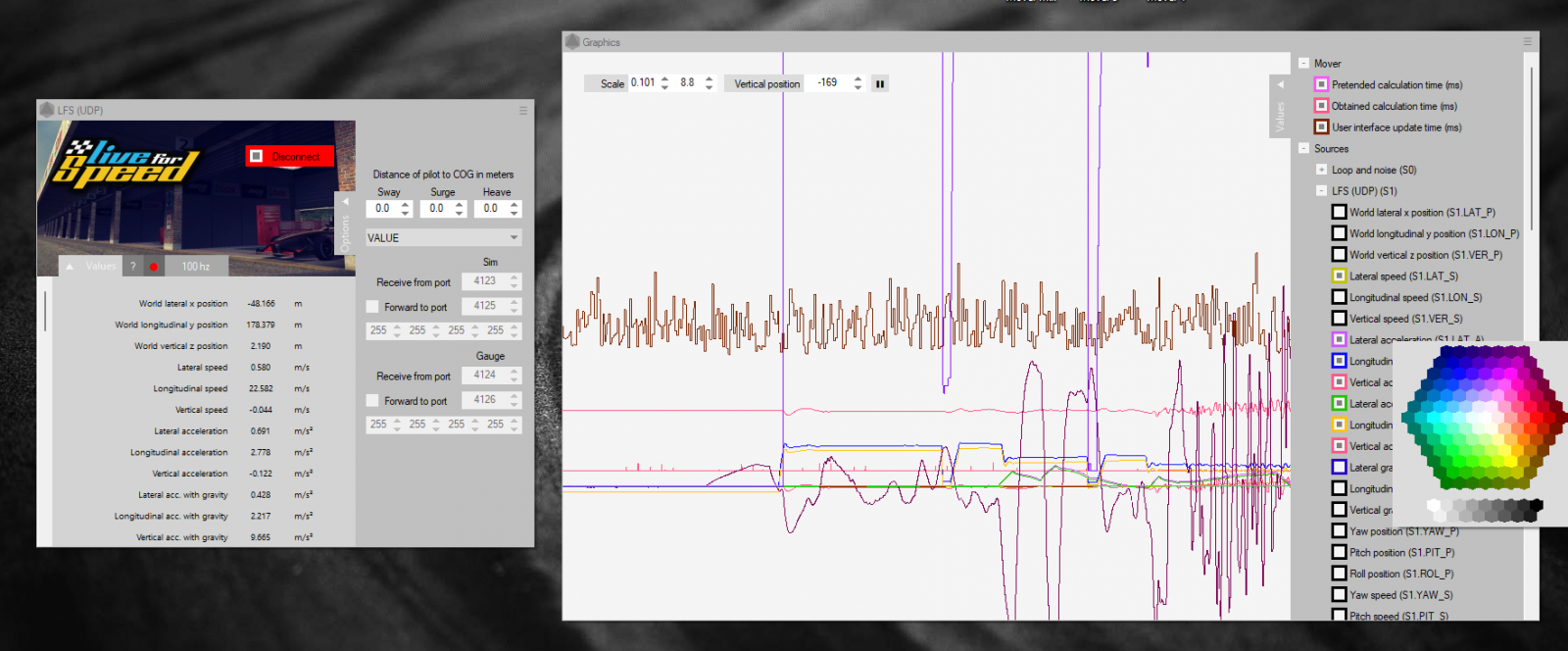Click the question mark help icon
The height and width of the screenshot is (651, 1568).
(133, 266)
